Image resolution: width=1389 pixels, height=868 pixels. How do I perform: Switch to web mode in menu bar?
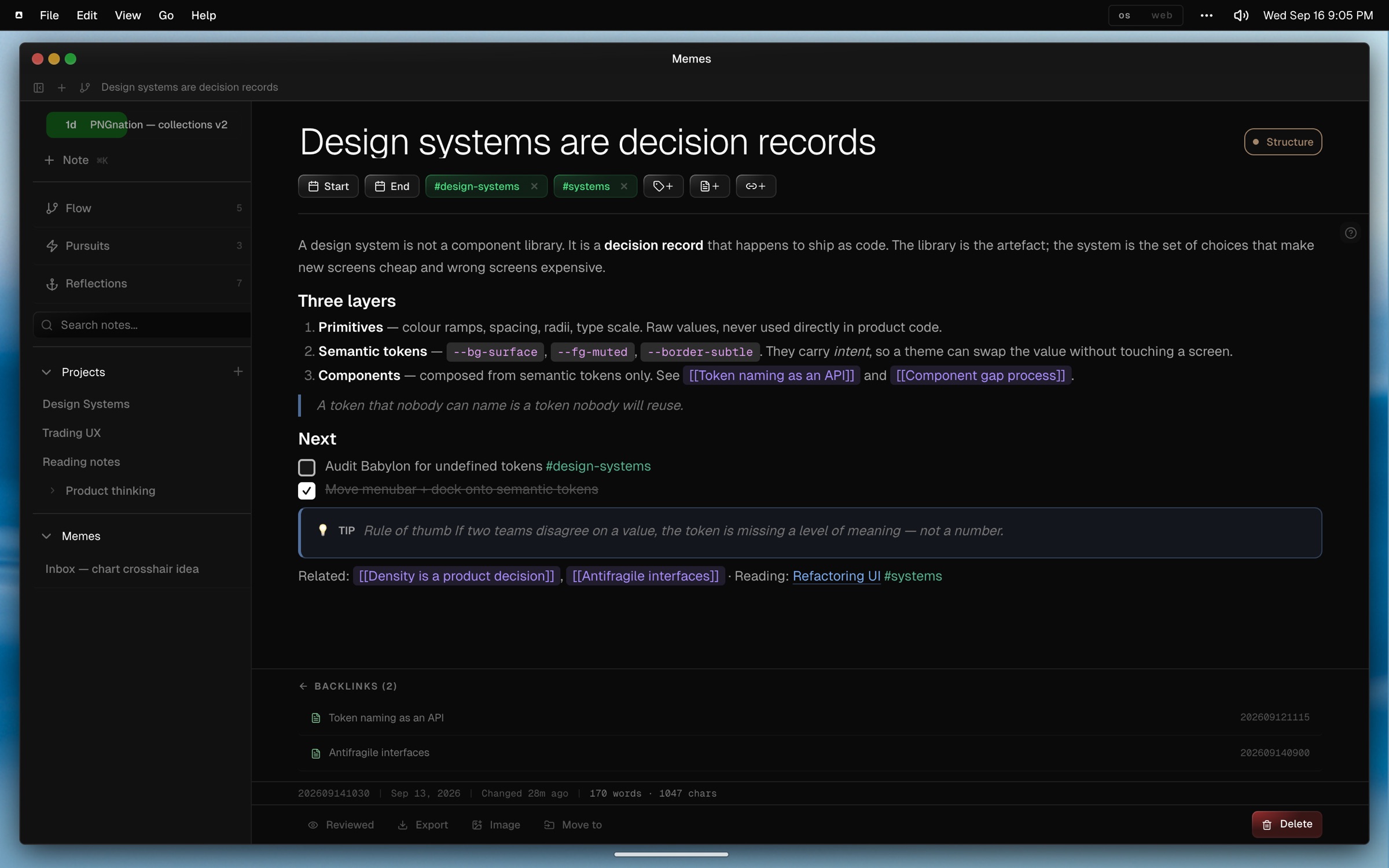(x=1162, y=16)
